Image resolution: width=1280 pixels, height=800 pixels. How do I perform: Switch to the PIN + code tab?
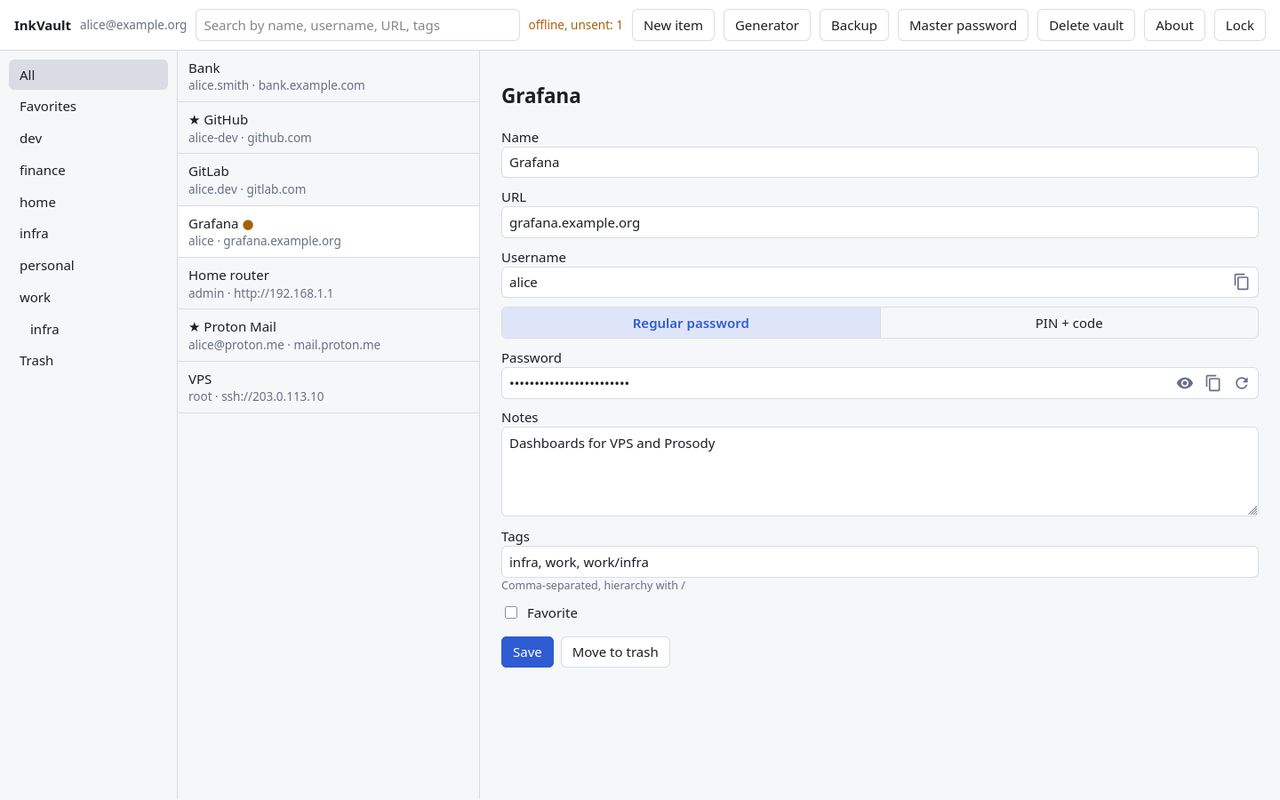tap(1069, 323)
